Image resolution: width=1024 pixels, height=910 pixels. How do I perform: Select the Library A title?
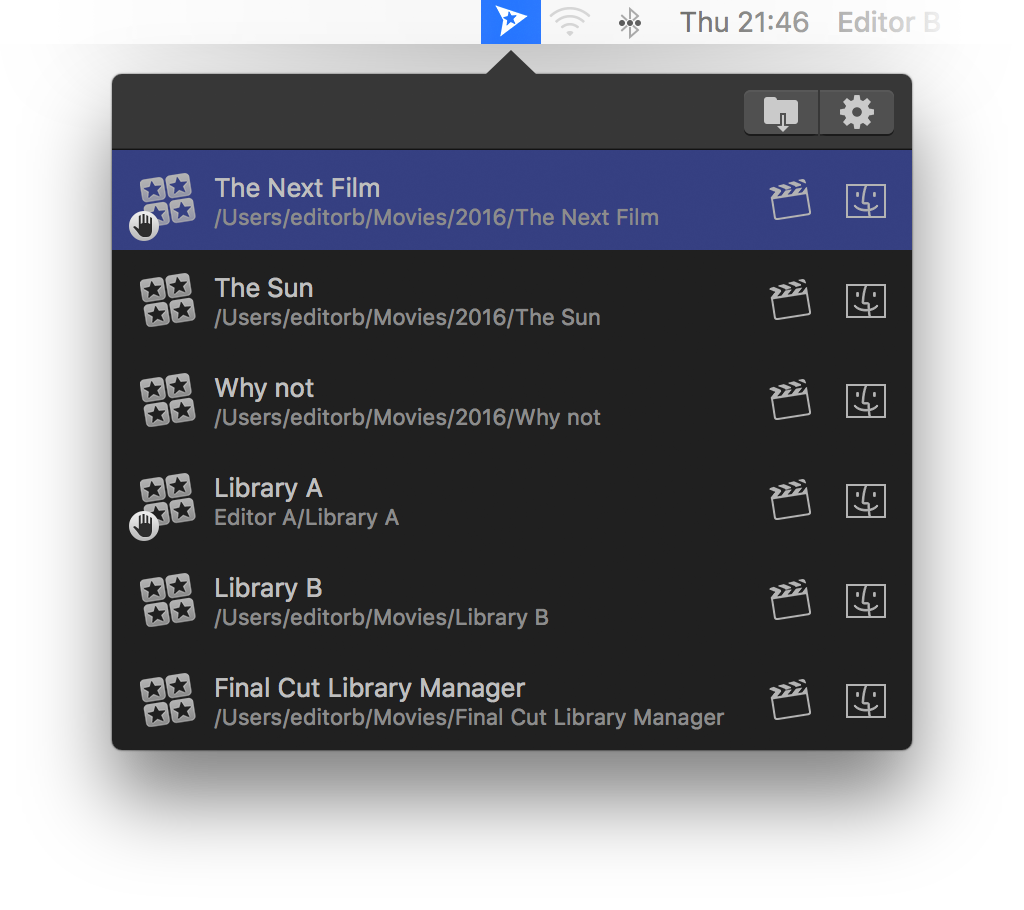point(268,488)
